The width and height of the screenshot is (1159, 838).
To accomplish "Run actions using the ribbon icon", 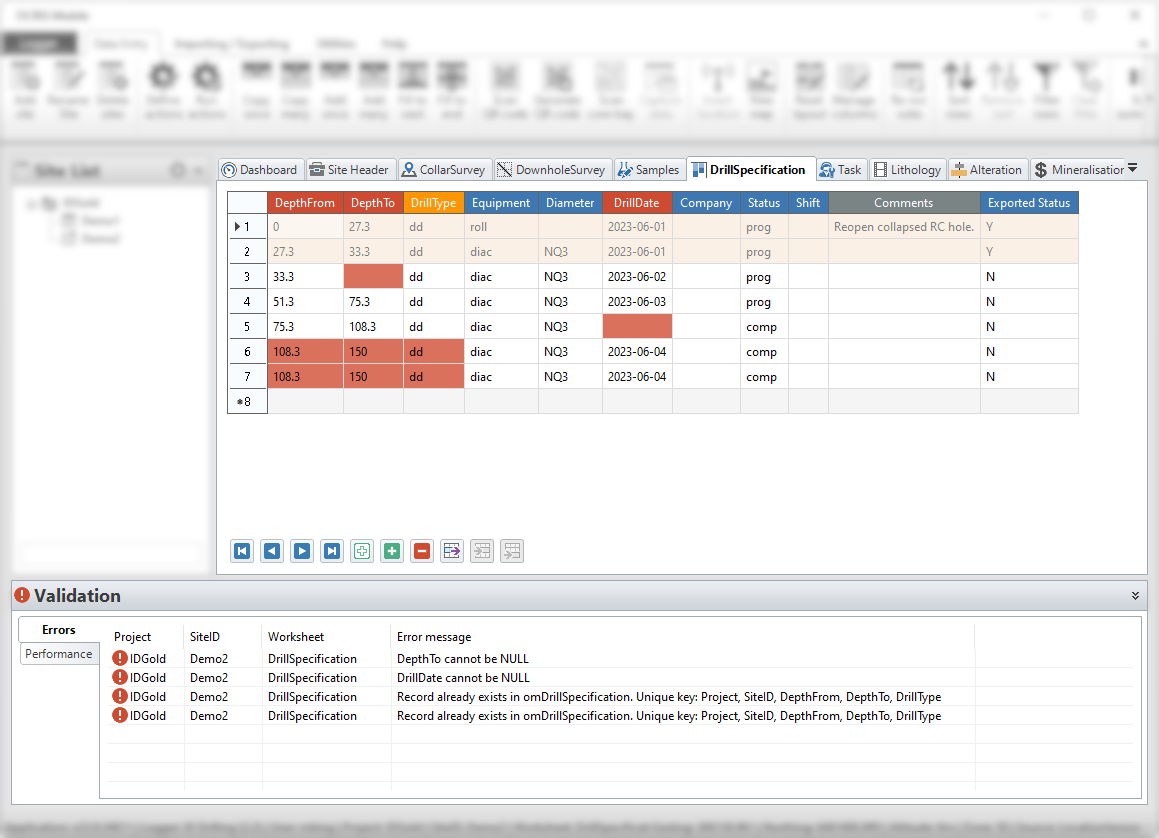I will 207,87.
